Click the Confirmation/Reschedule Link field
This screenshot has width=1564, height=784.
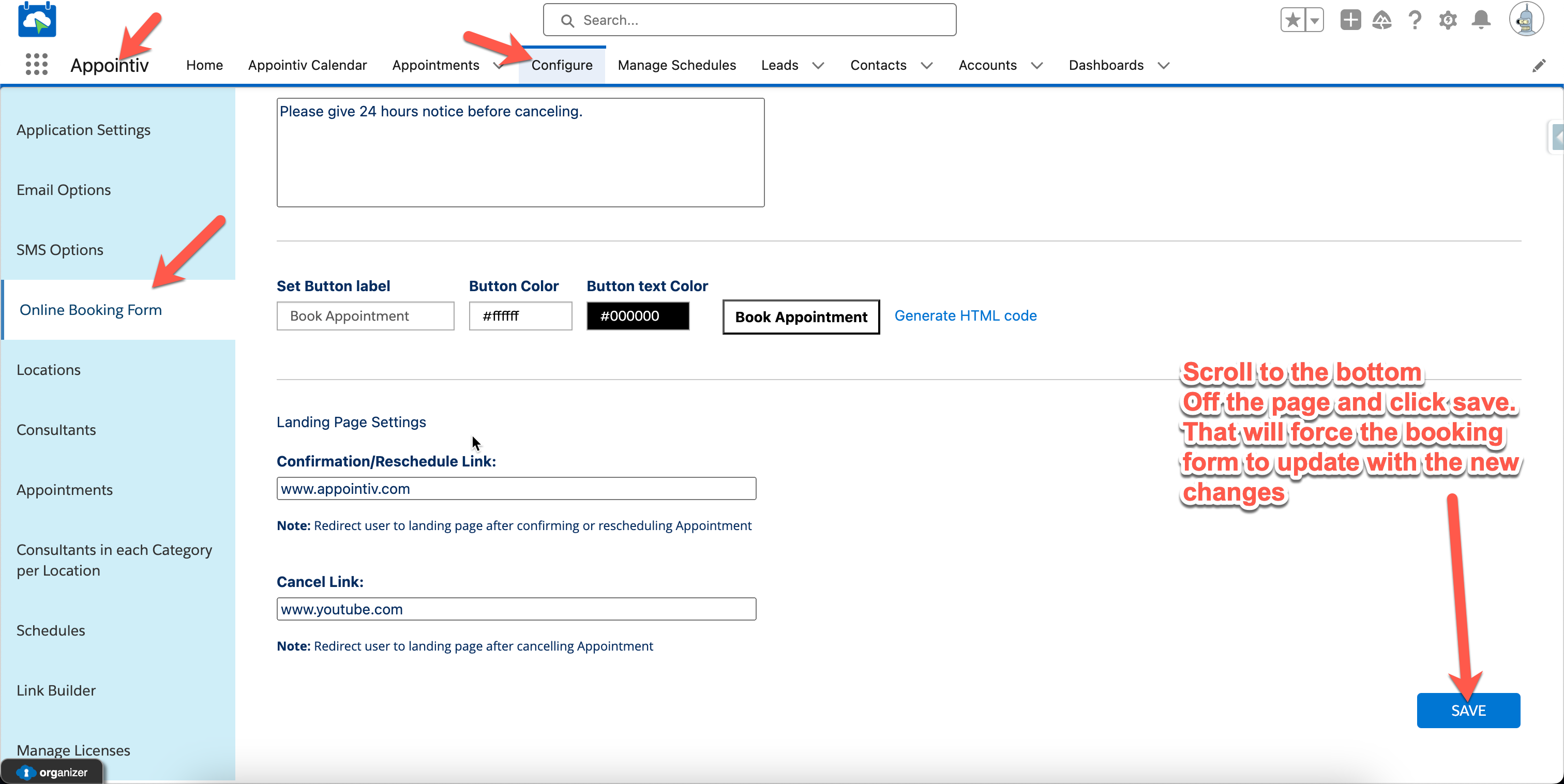pyautogui.click(x=516, y=489)
